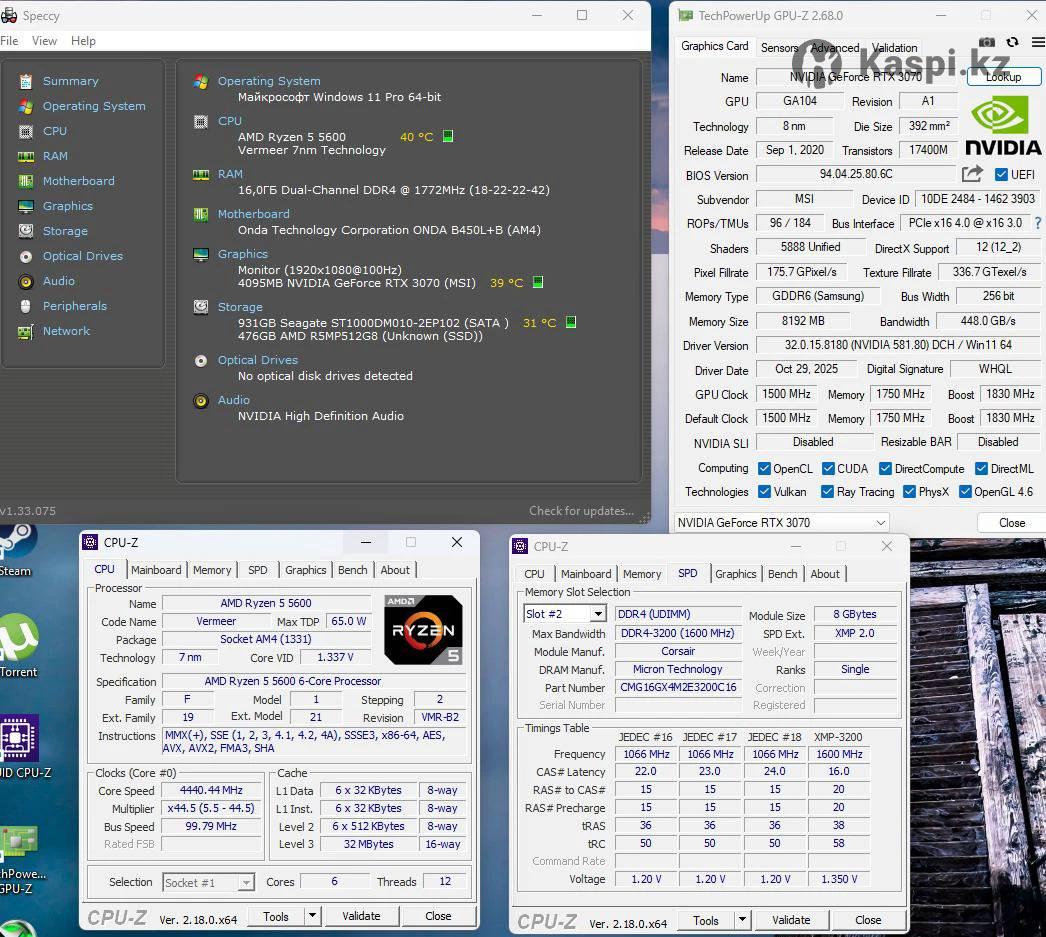
Task: Open the Tools dropdown arrow in CPU-Z
Action: click(312, 916)
